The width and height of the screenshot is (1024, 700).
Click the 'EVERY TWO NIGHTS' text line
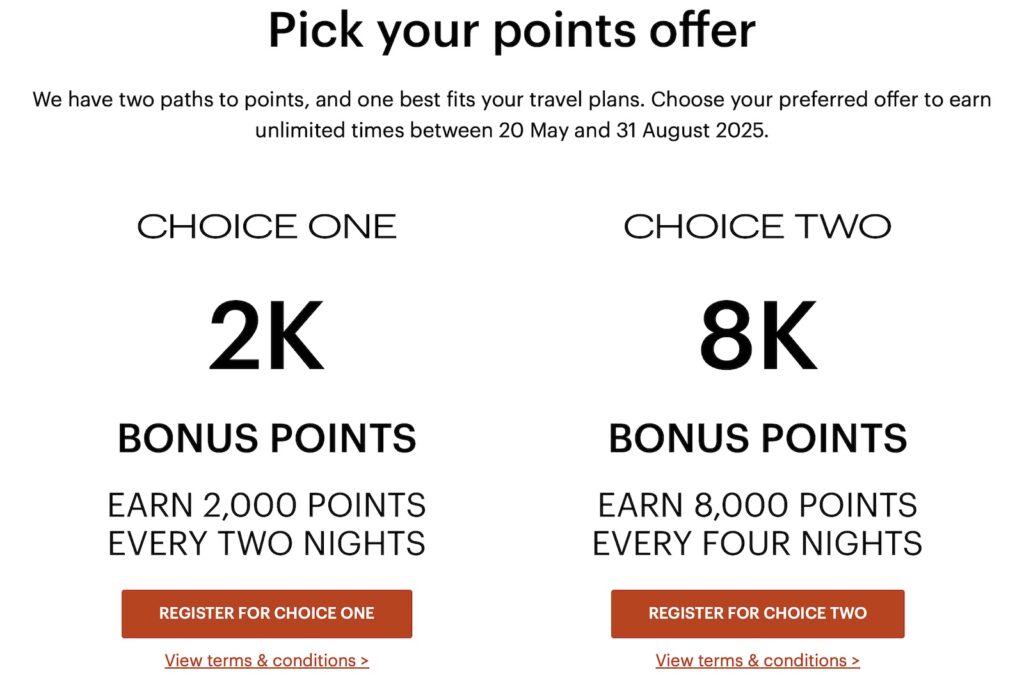point(266,544)
